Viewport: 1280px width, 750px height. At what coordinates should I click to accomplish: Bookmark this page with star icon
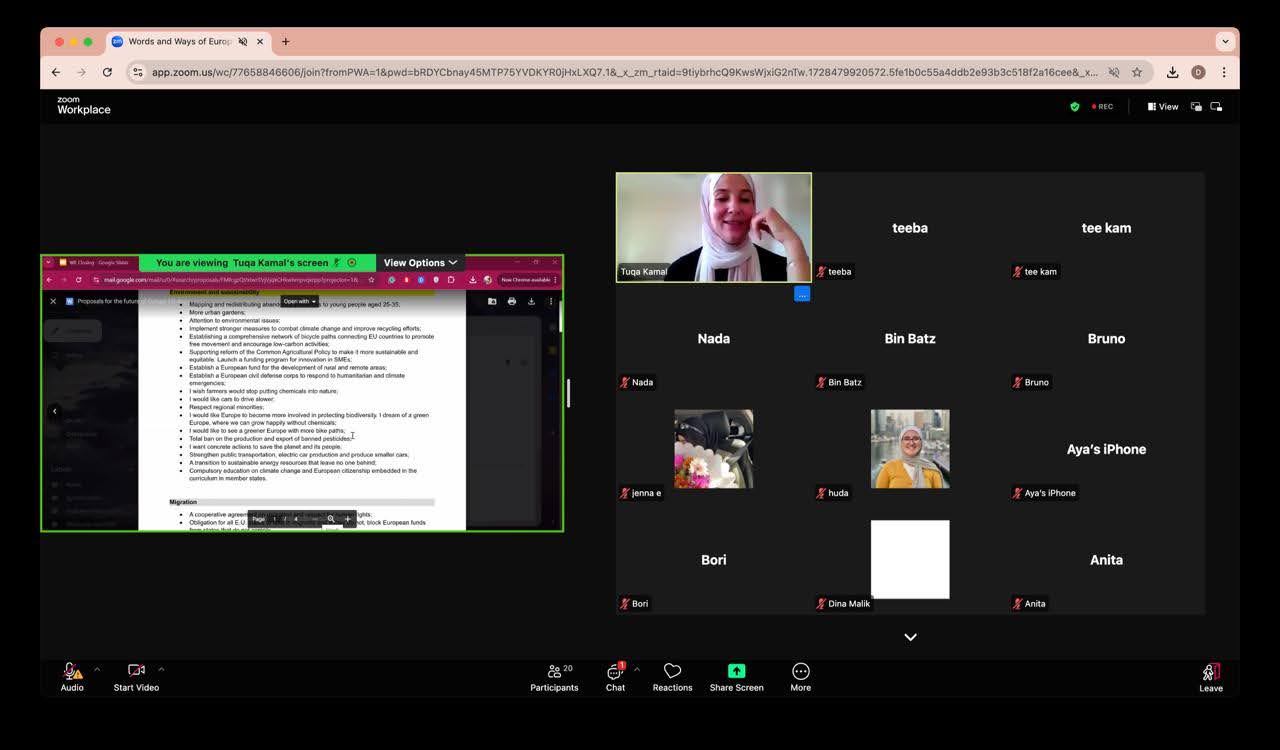(1137, 72)
